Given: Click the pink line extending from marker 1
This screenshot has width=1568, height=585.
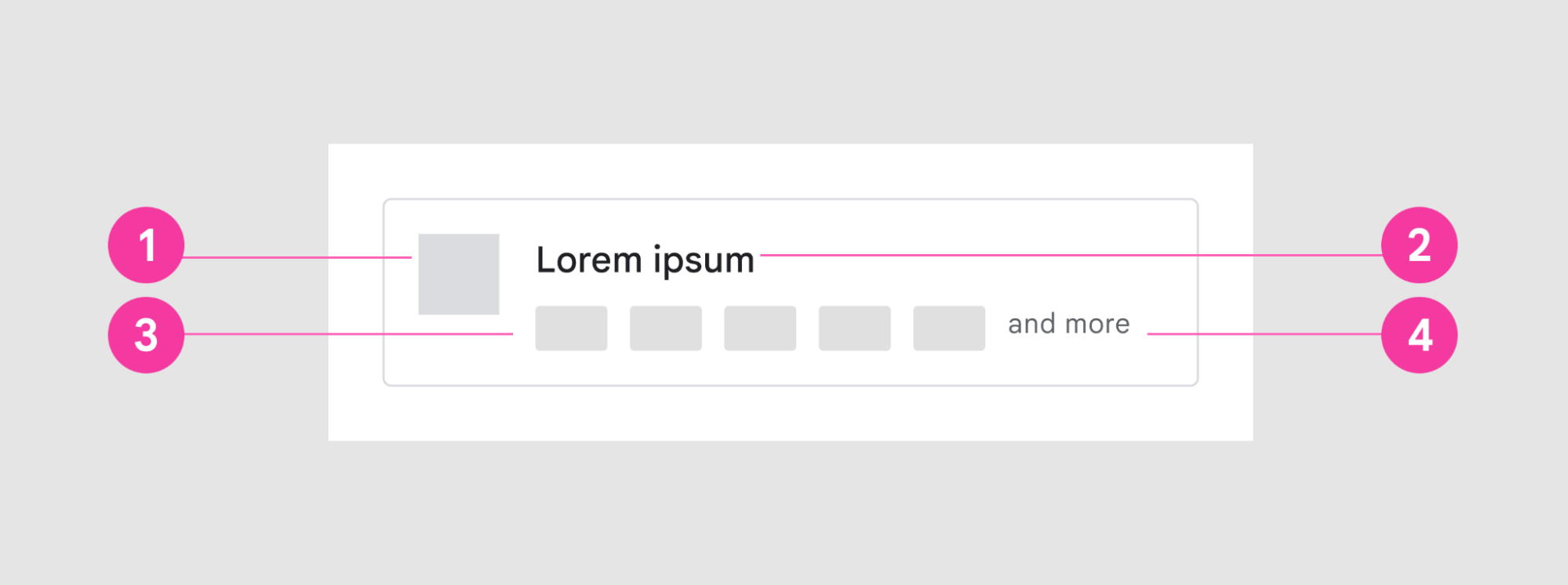Looking at the screenshot, I should pyautogui.click(x=298, y=257).
